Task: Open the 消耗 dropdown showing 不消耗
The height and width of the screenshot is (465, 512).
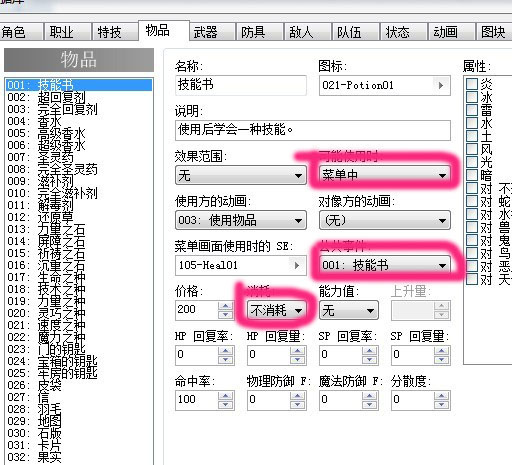Action: 276,310
